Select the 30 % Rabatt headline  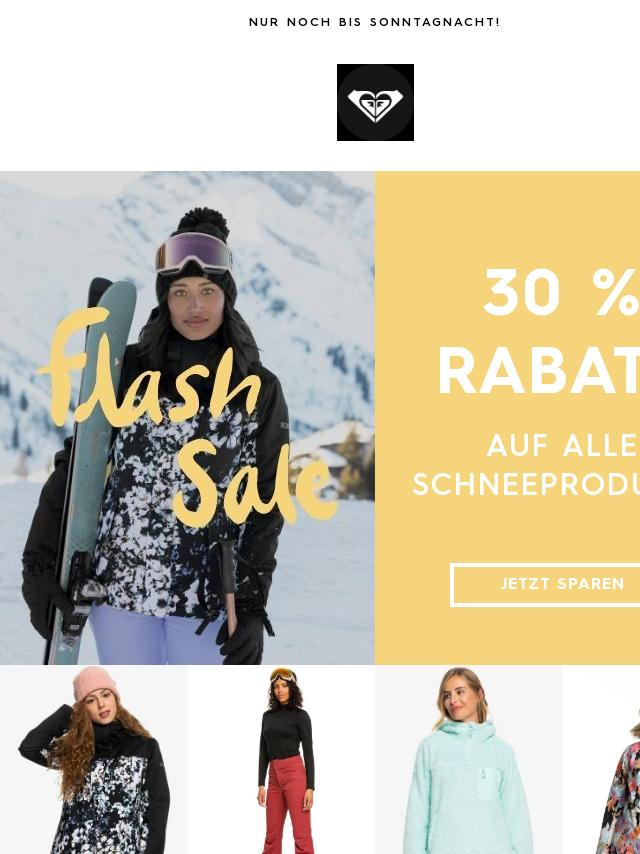click(x=539, y=332)
